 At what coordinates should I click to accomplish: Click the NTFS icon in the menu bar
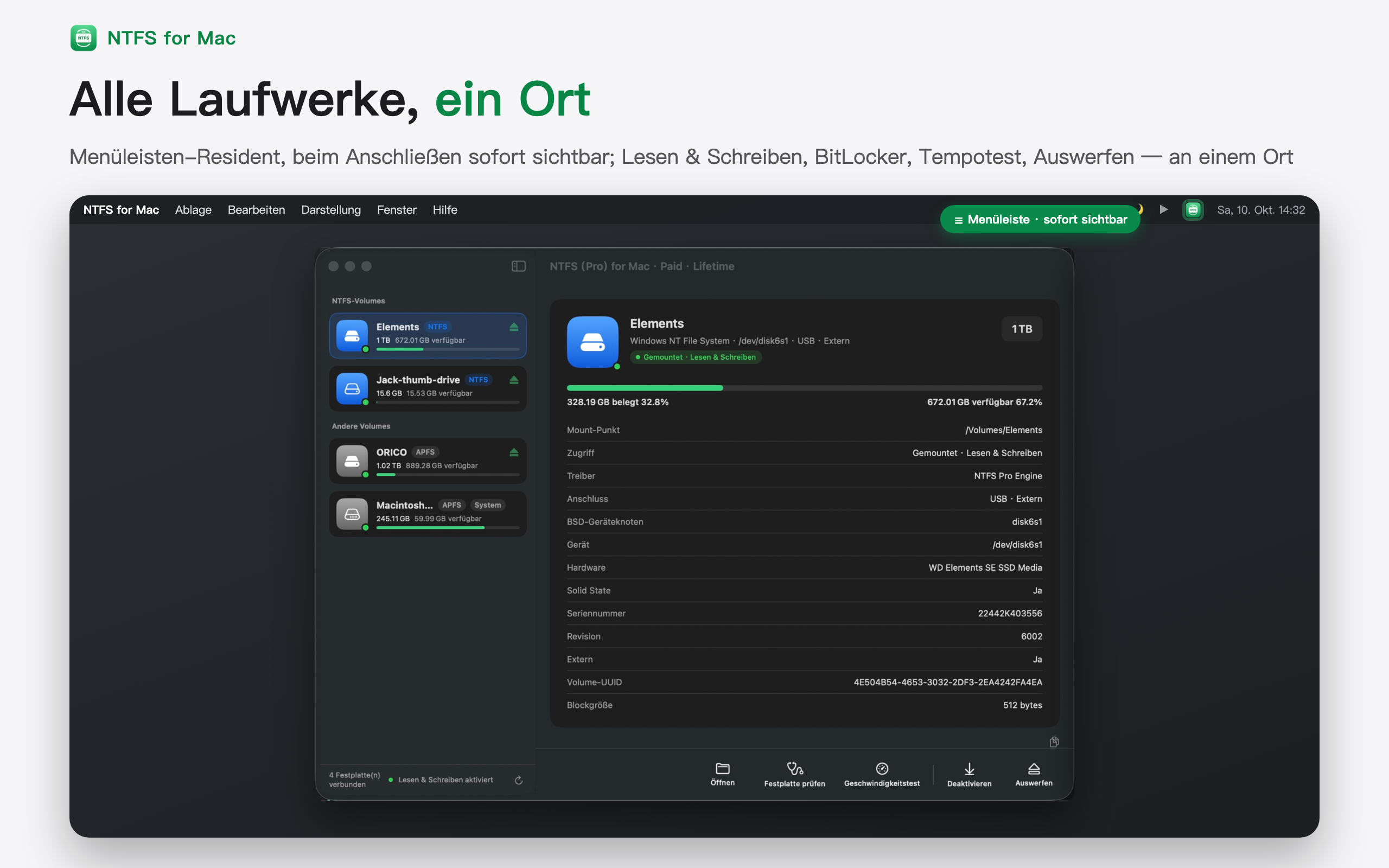pyautogui.click(x=1193, y=209)
